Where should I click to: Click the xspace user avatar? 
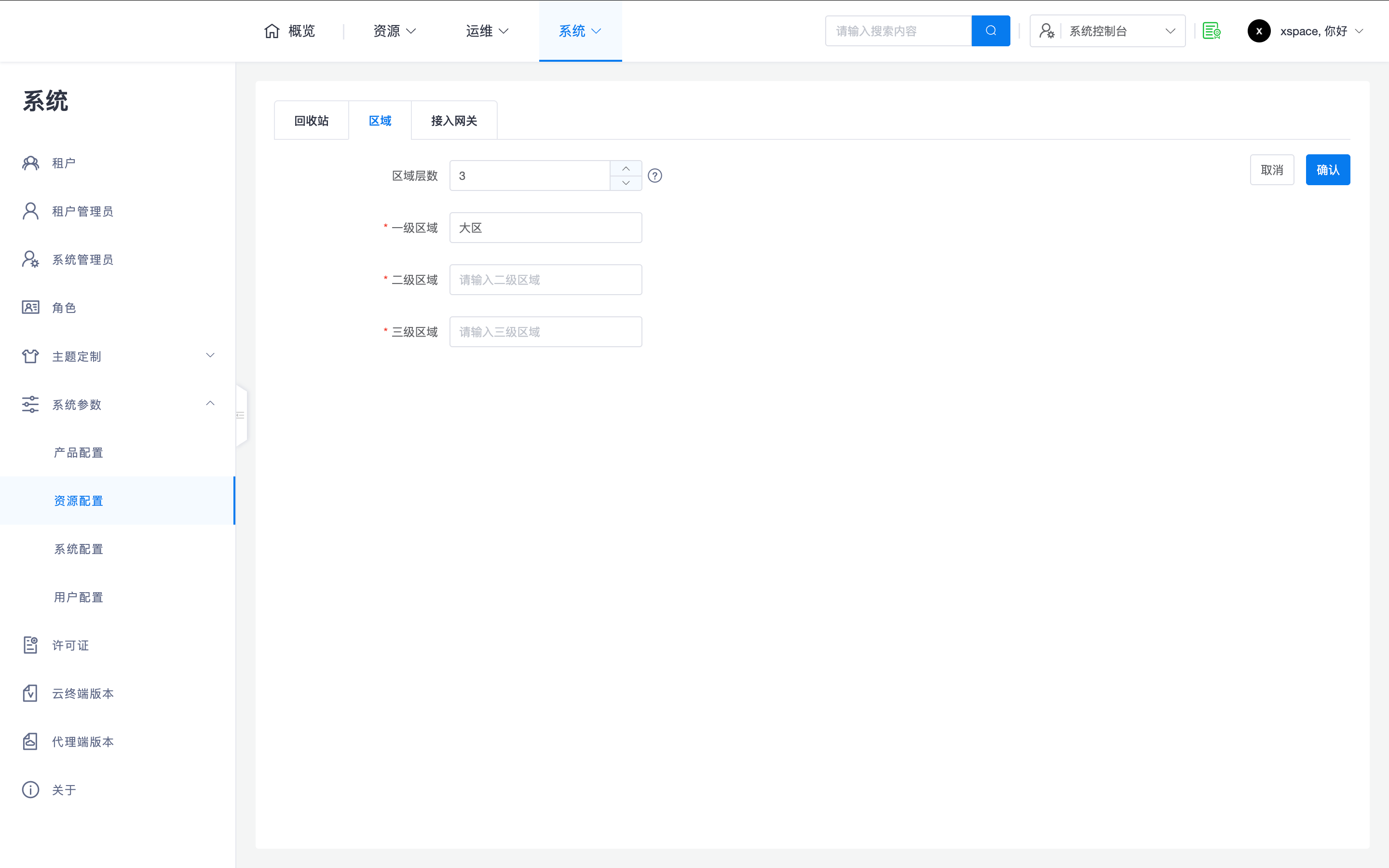(1259, 31)
